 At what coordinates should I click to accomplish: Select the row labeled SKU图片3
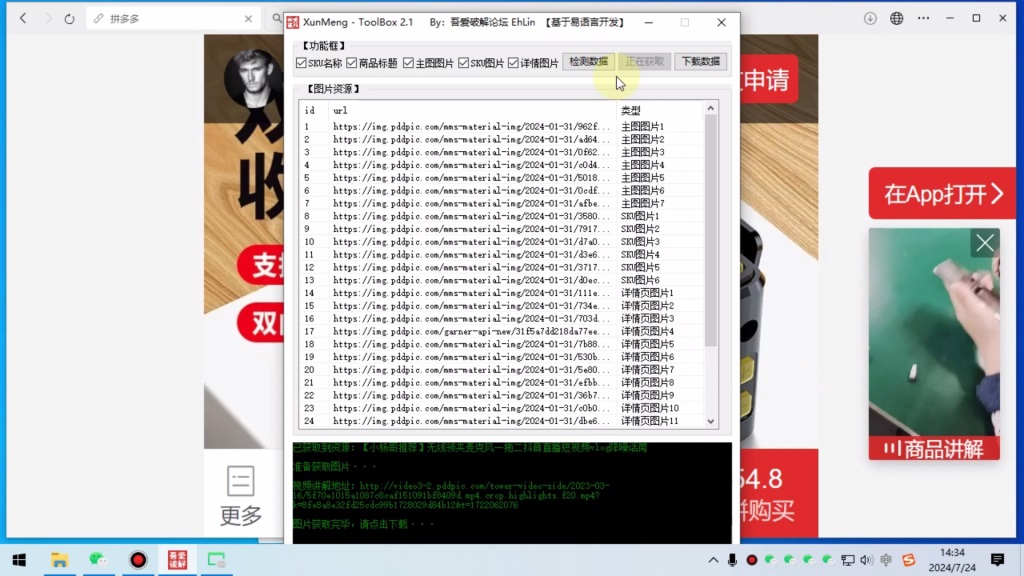(x=502, y=242)
